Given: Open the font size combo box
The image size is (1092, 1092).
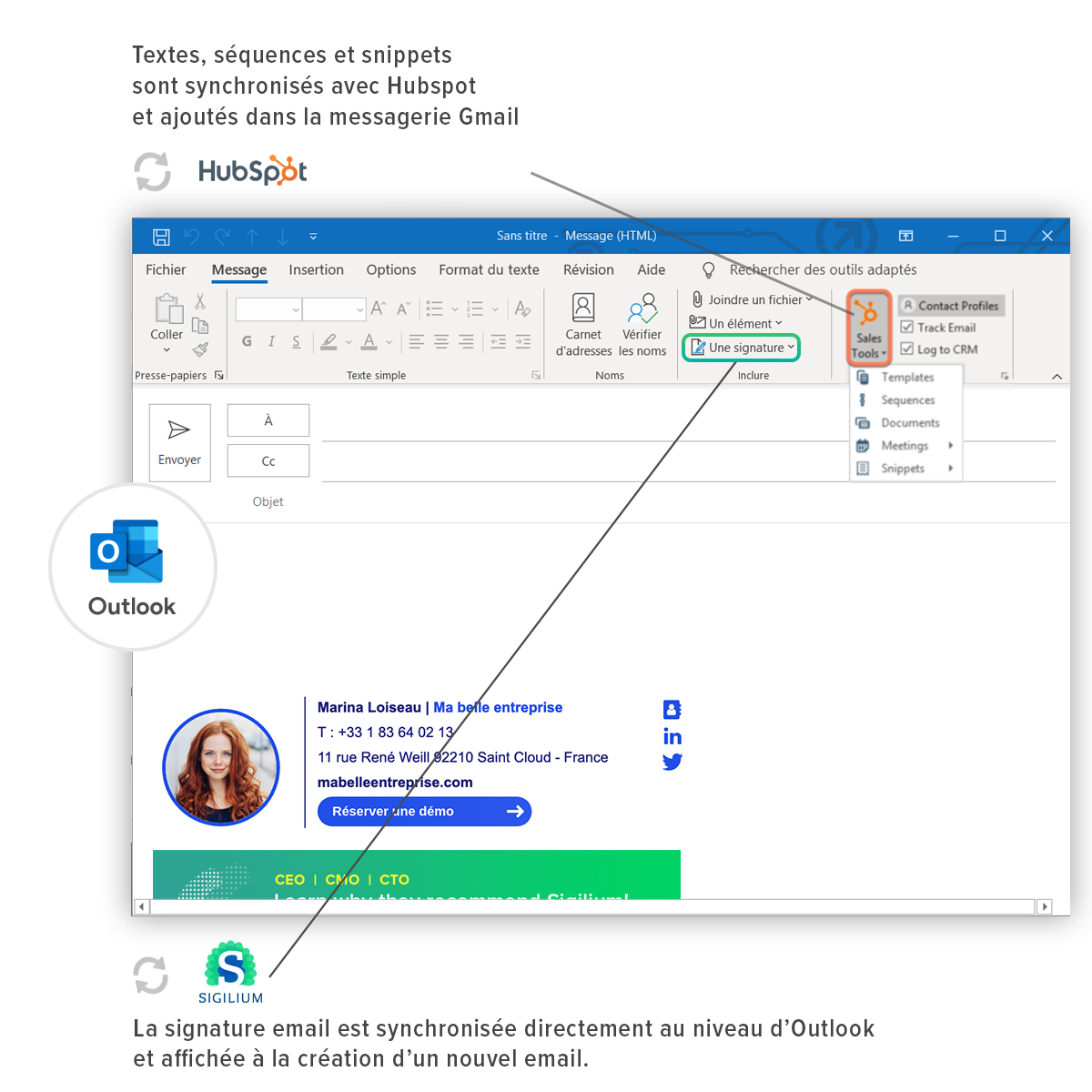Looking at the screenshot, I should click(334, 309).
